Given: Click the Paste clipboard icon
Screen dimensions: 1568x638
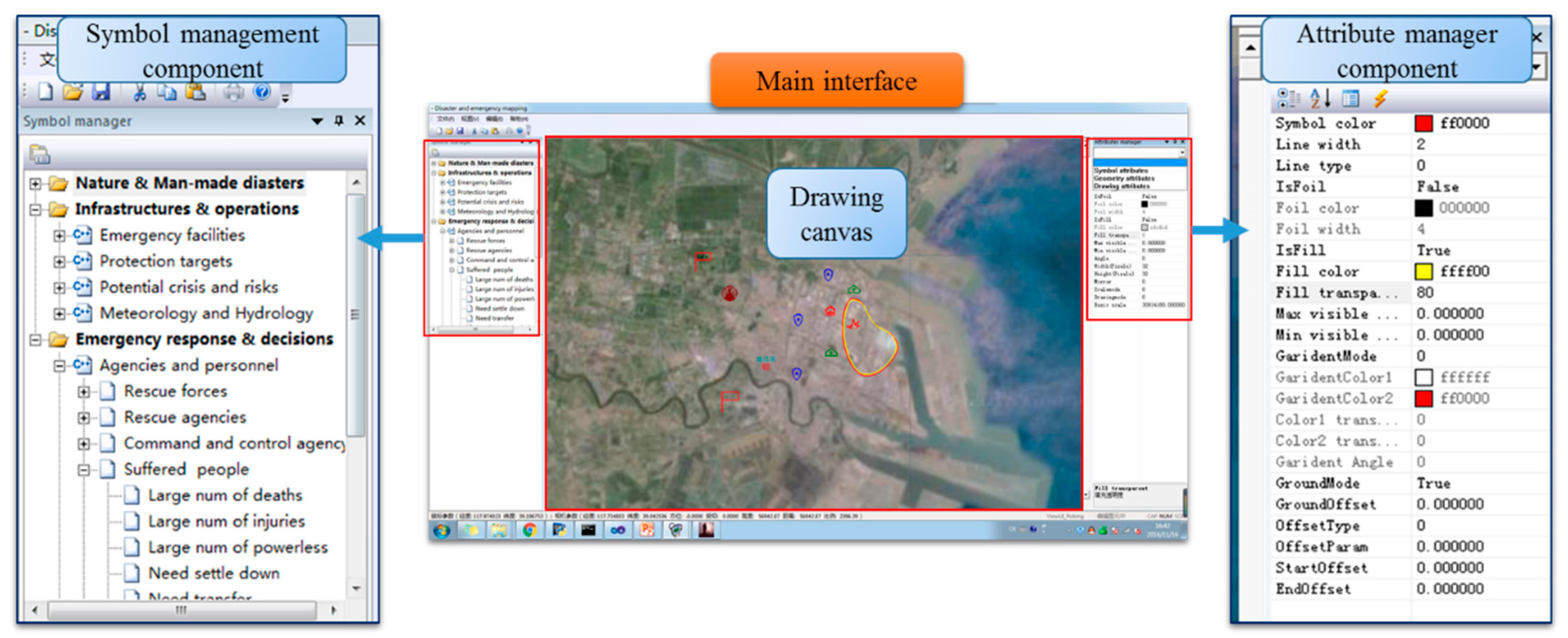Looking at the screenshot, I should [195, 92].
